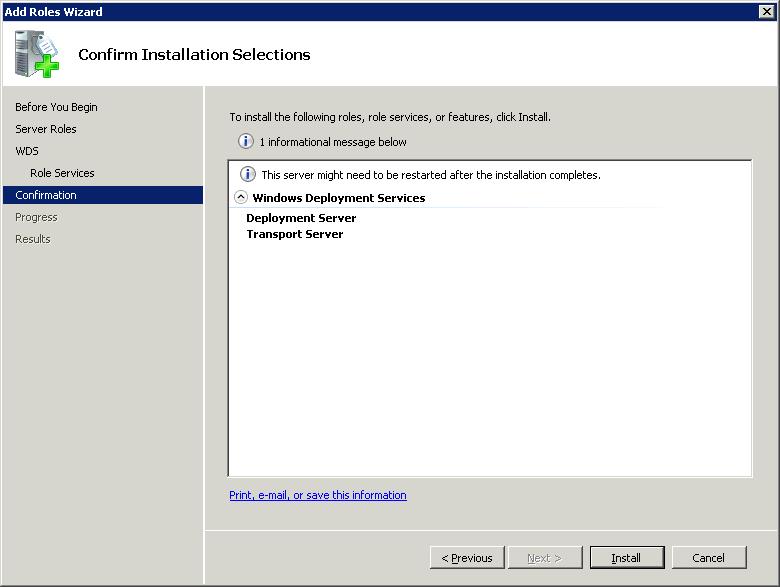The width and height of the screenshot is (780, 587).
Task: Click the Results step in the sidebar
Action: click(x=33, y=239)
